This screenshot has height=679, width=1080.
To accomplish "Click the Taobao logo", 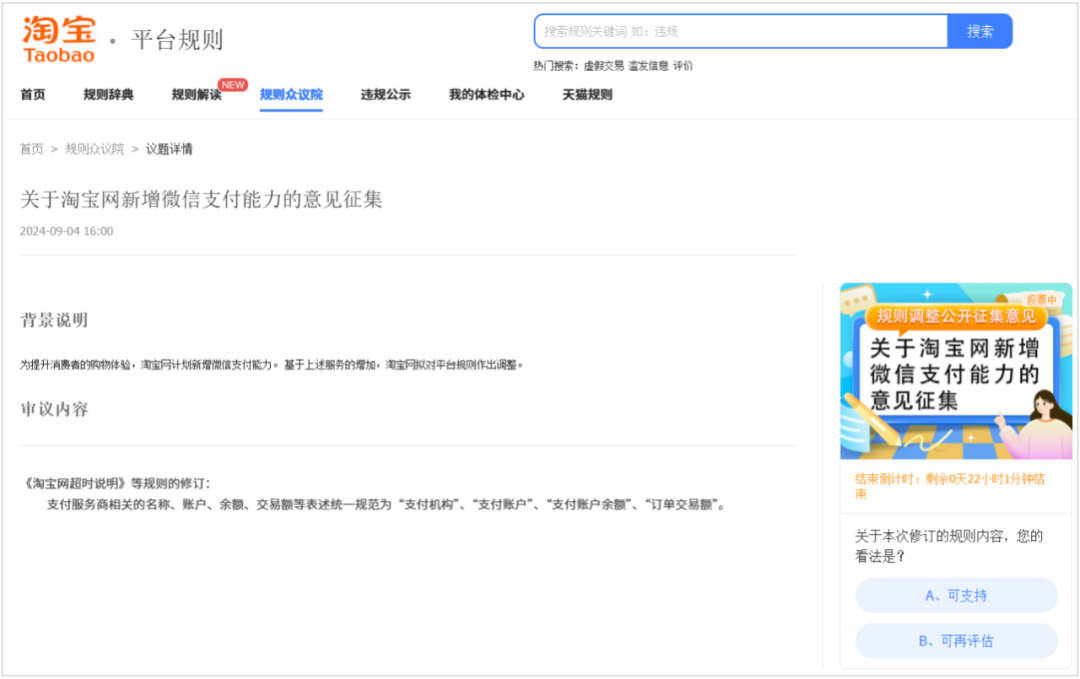I will [59, 40].
